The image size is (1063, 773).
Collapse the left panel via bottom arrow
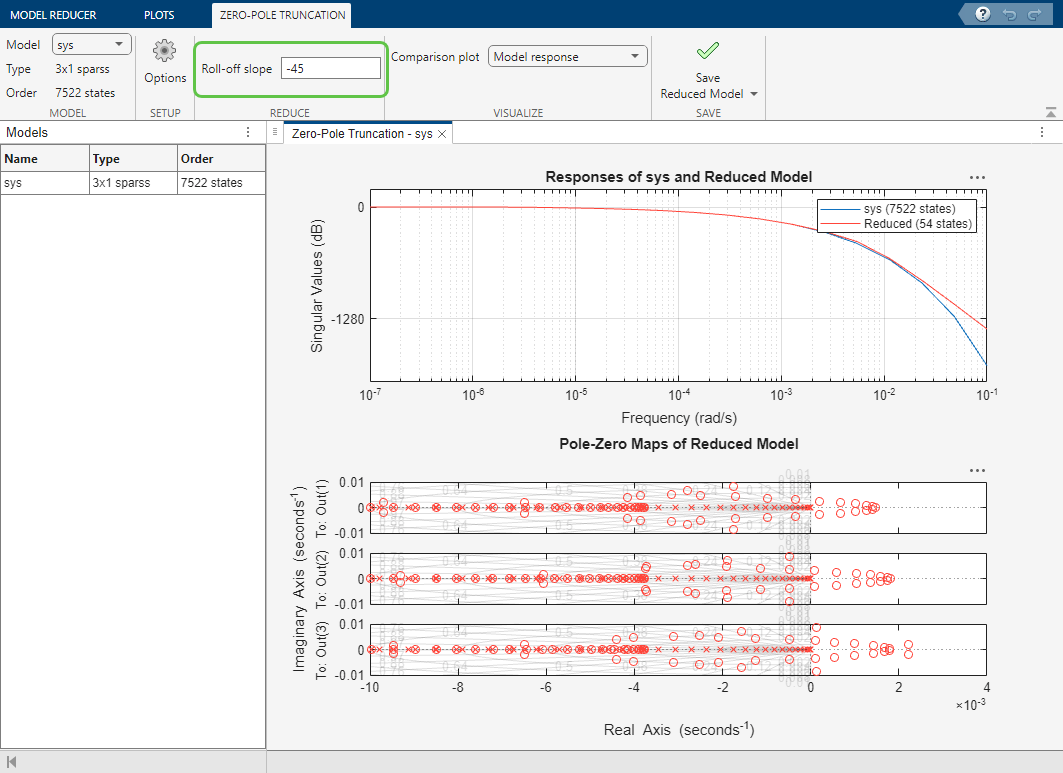tap(13, 763)
